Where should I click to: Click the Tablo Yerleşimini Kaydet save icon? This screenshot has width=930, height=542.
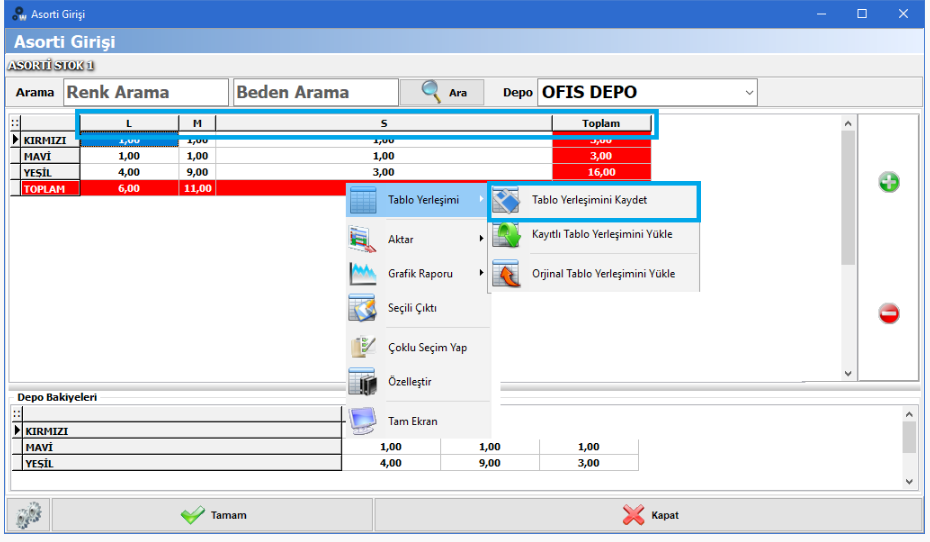coord(507,200)
